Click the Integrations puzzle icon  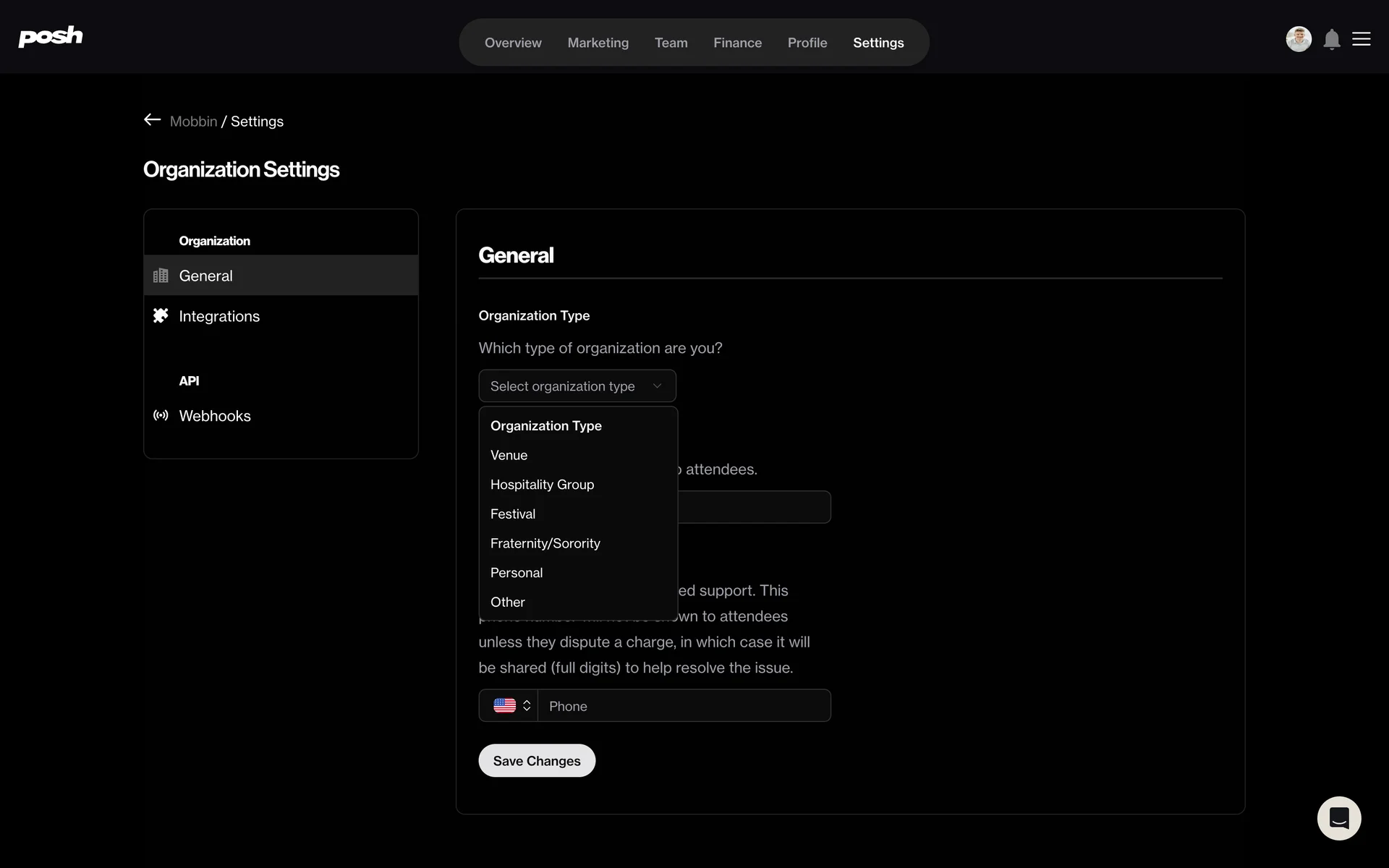[x=161, y=315]
